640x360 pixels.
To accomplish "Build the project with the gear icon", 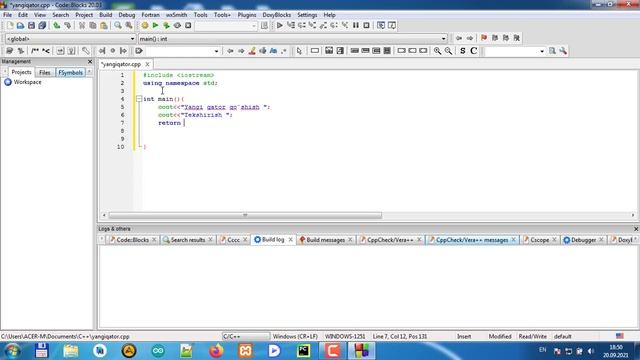I will pyautogui.click(x=145, y=25).
